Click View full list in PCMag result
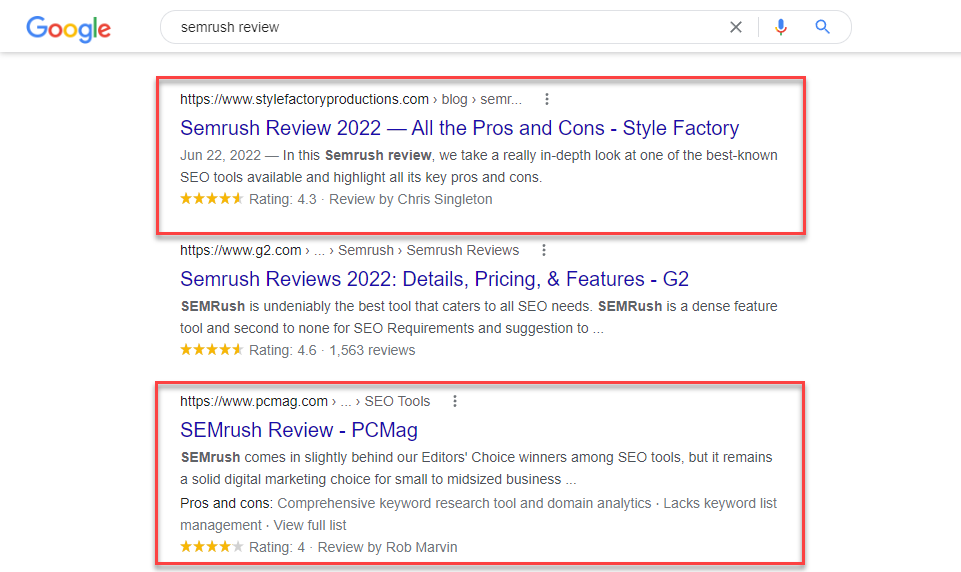The image size is (961, 572). (310, 525)
